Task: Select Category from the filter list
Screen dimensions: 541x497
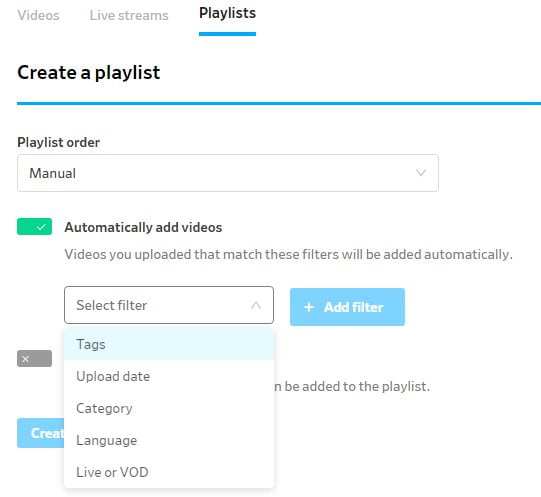Action: 169,408
